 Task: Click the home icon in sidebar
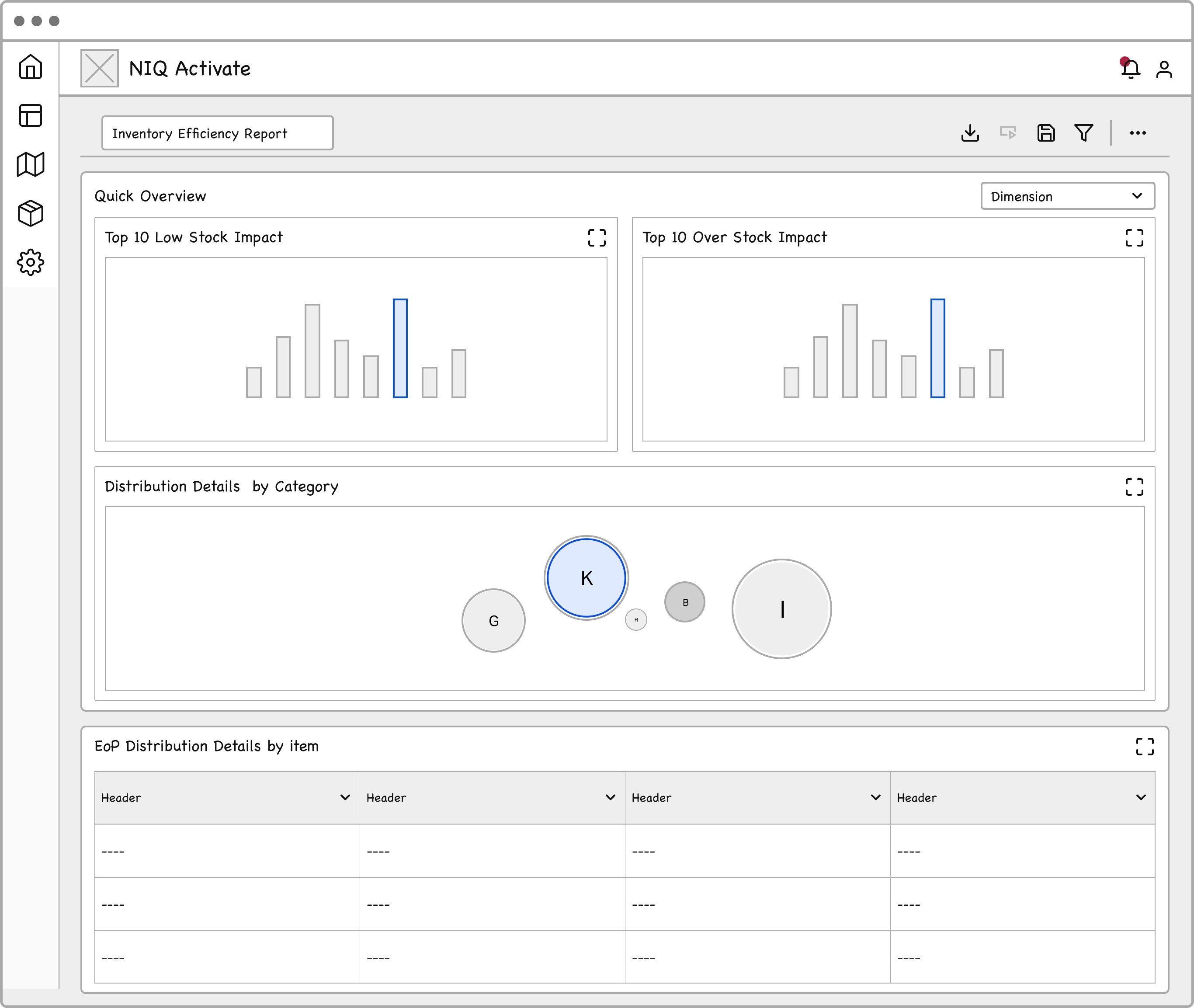coord(30,67)
